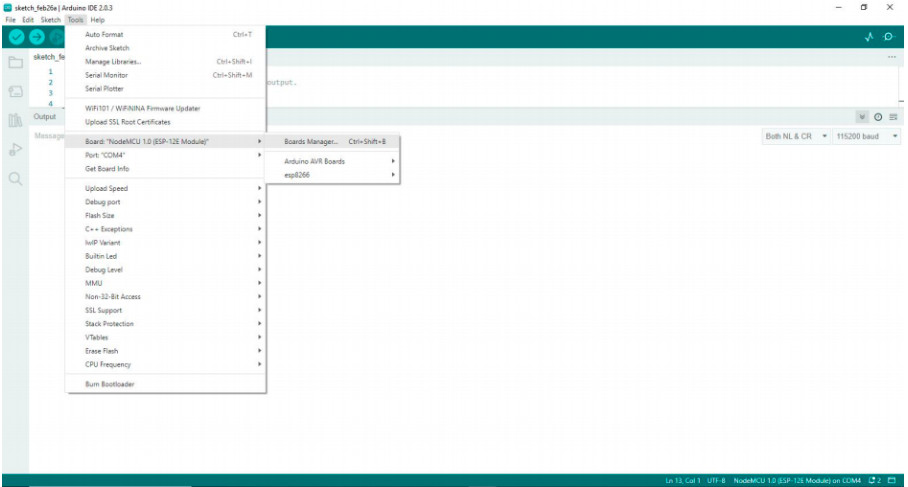The image size is (908, 487).
Task: Expand the Port COM4 submenu
Action: pos(166,155)
